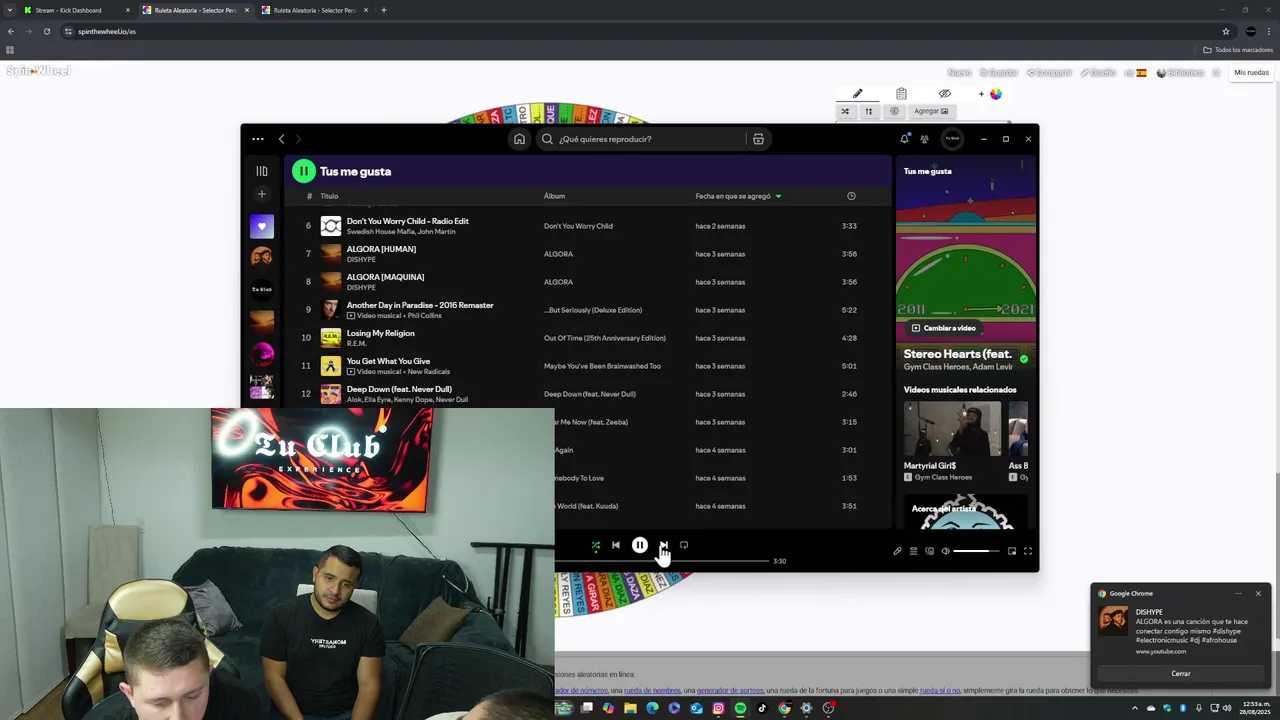Screen dimensions: 1280x720
Task: Sort by the Título column header
Action: tap(329, 196)
